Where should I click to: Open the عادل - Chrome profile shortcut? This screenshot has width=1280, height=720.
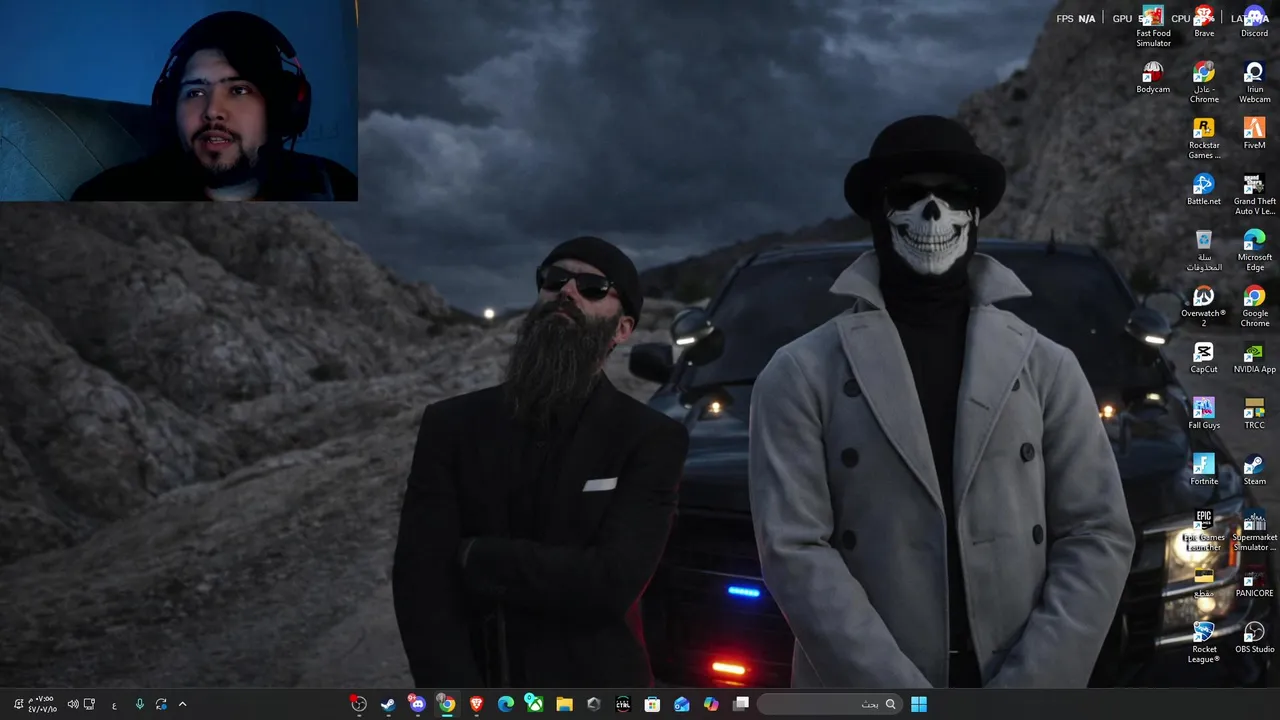pos(1204,83)
